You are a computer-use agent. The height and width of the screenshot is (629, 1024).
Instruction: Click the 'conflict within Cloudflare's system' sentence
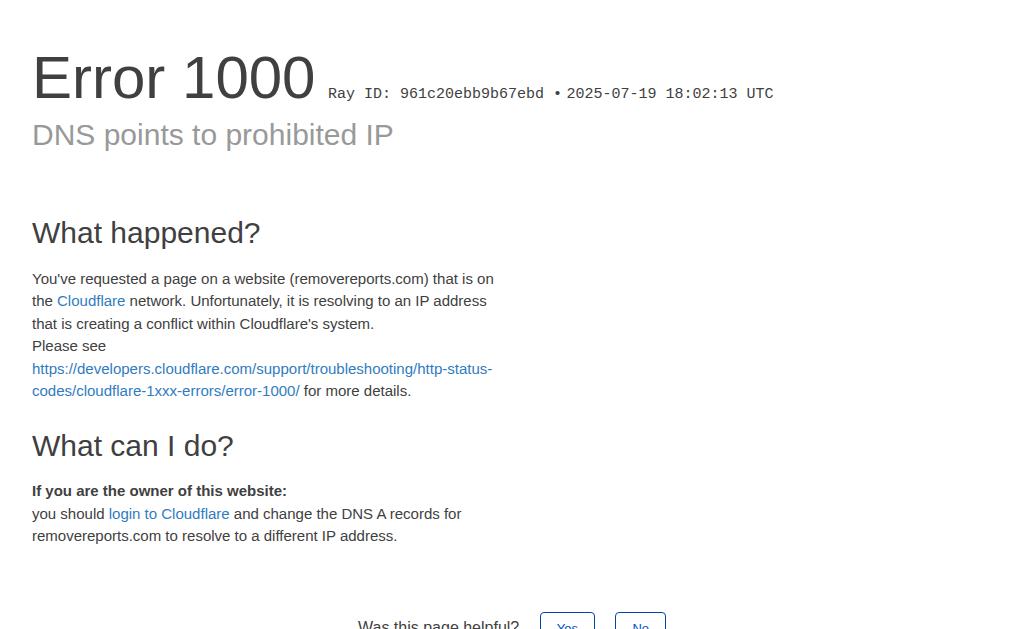(260, 324)
